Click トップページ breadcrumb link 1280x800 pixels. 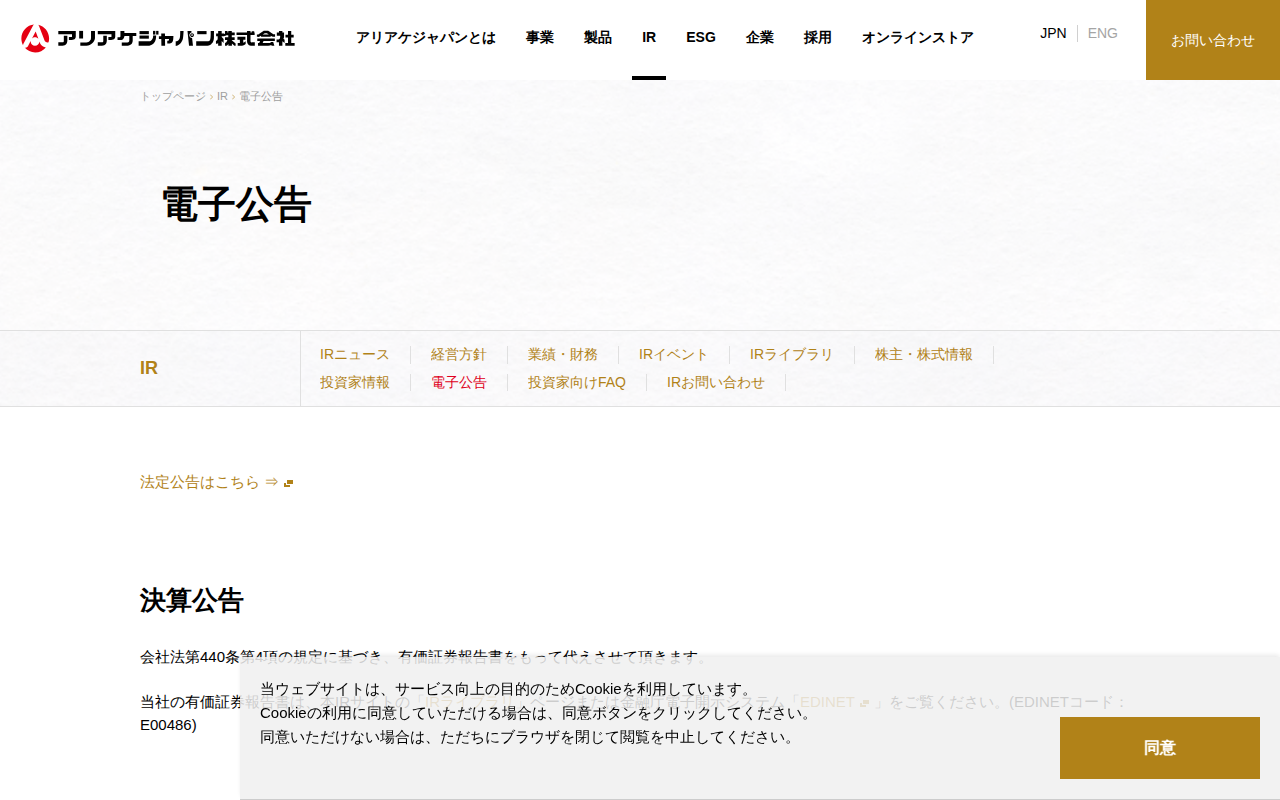click(173, 96)
